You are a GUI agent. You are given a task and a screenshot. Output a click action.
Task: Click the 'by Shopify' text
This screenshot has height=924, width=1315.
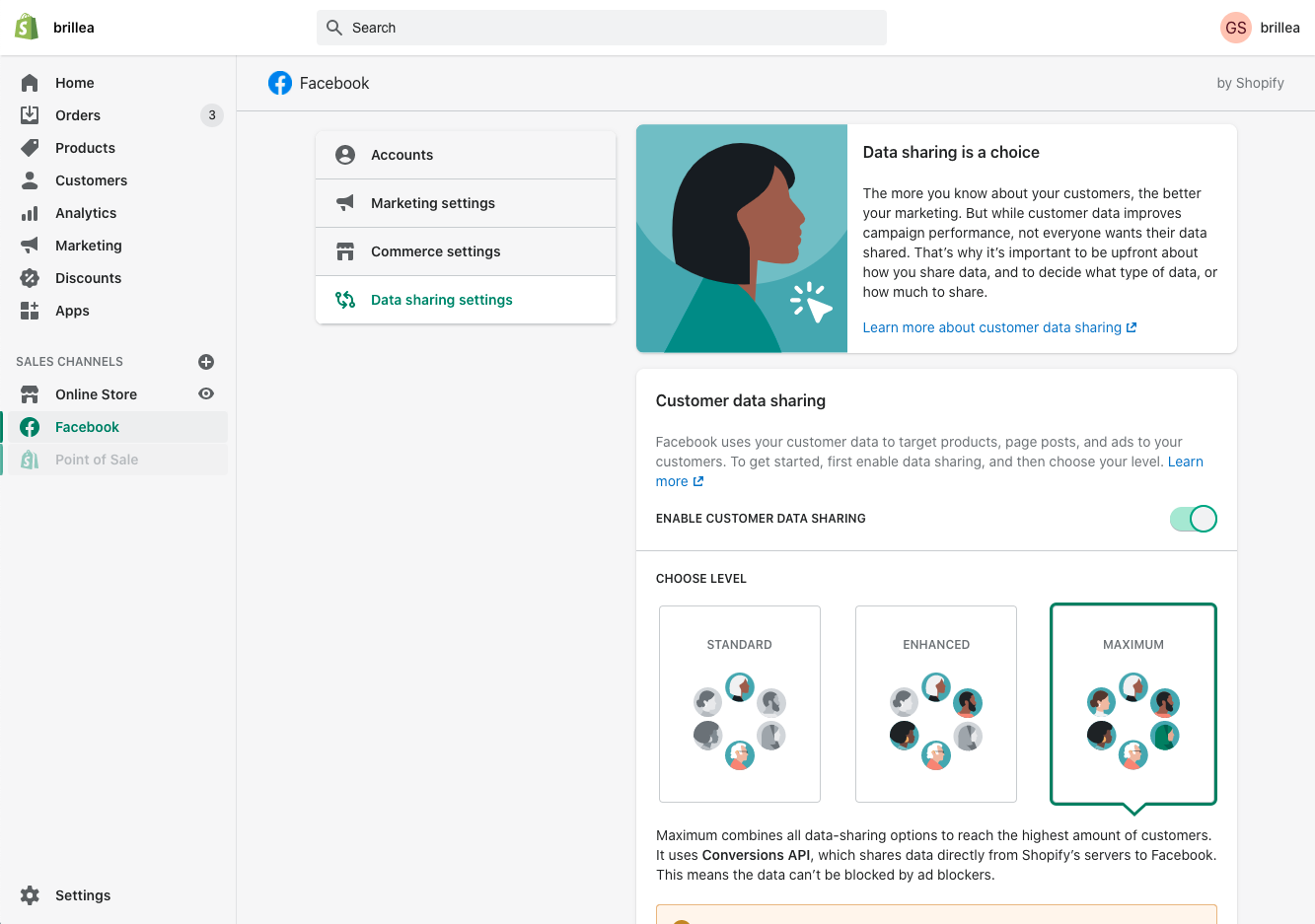1250,83
